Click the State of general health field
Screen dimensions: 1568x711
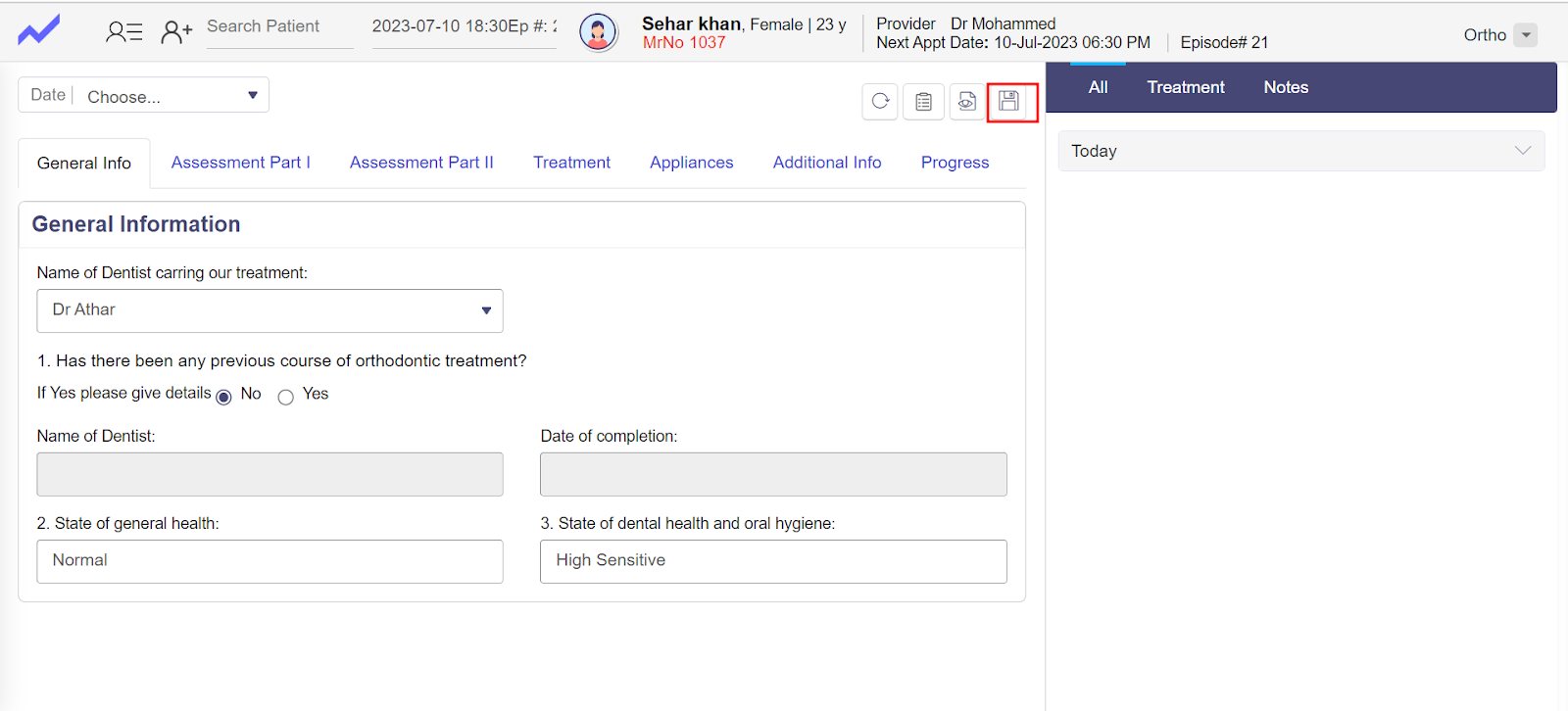(x=269, y=561)
